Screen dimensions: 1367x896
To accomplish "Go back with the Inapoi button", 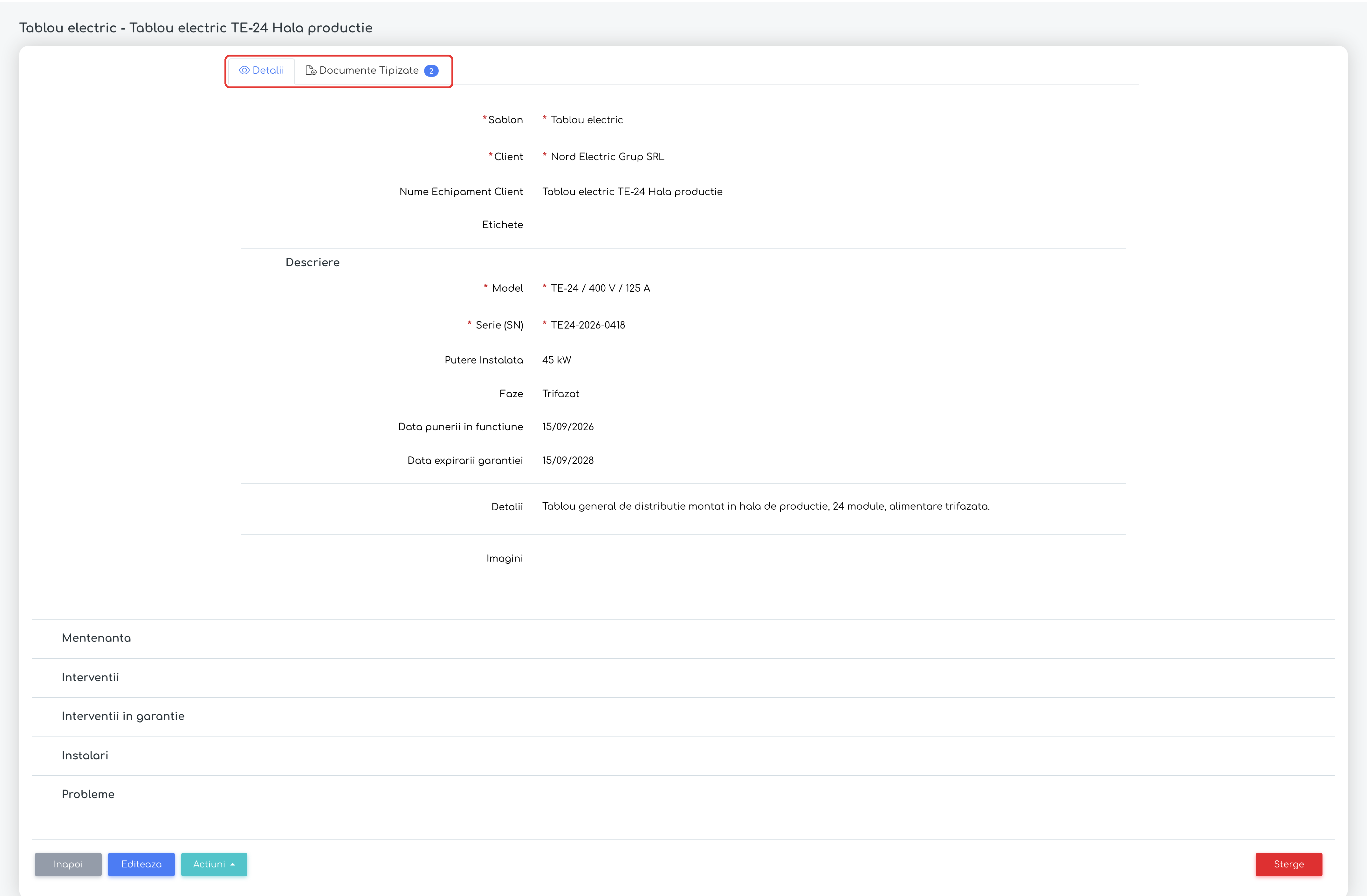I will (x=68, y=865).
